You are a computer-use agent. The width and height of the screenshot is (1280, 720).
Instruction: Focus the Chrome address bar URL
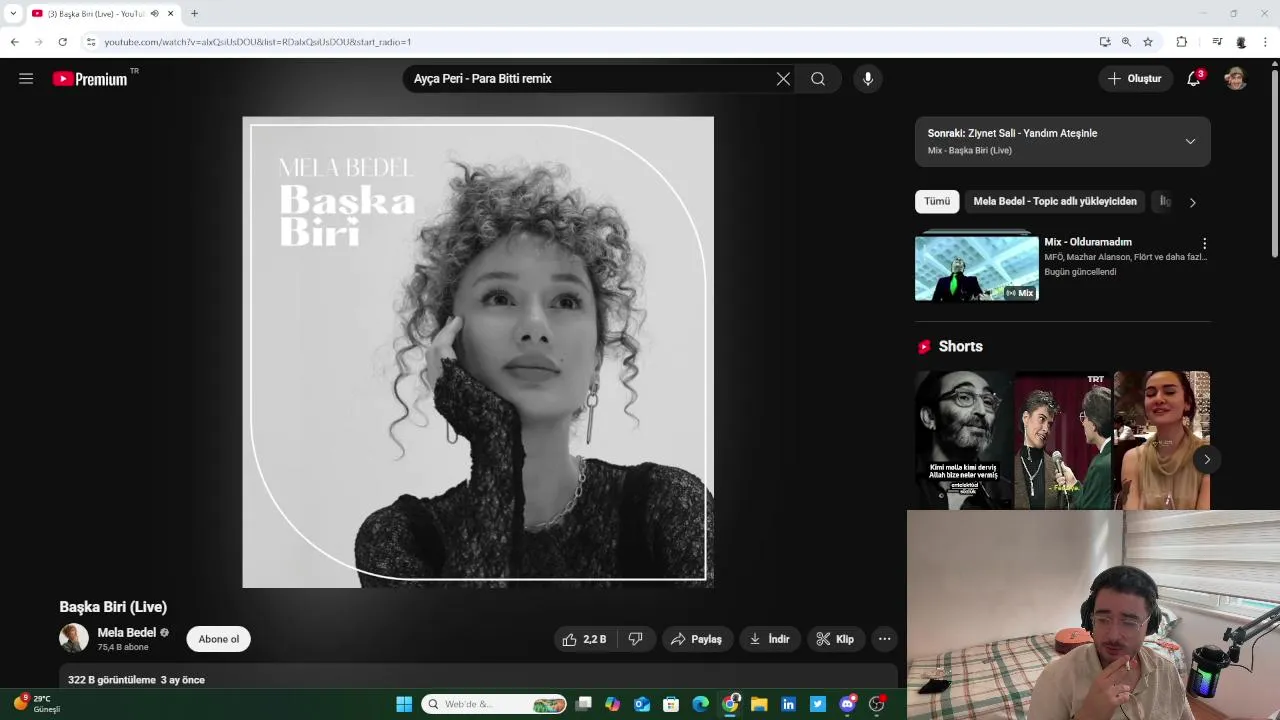tap(257, 42)
